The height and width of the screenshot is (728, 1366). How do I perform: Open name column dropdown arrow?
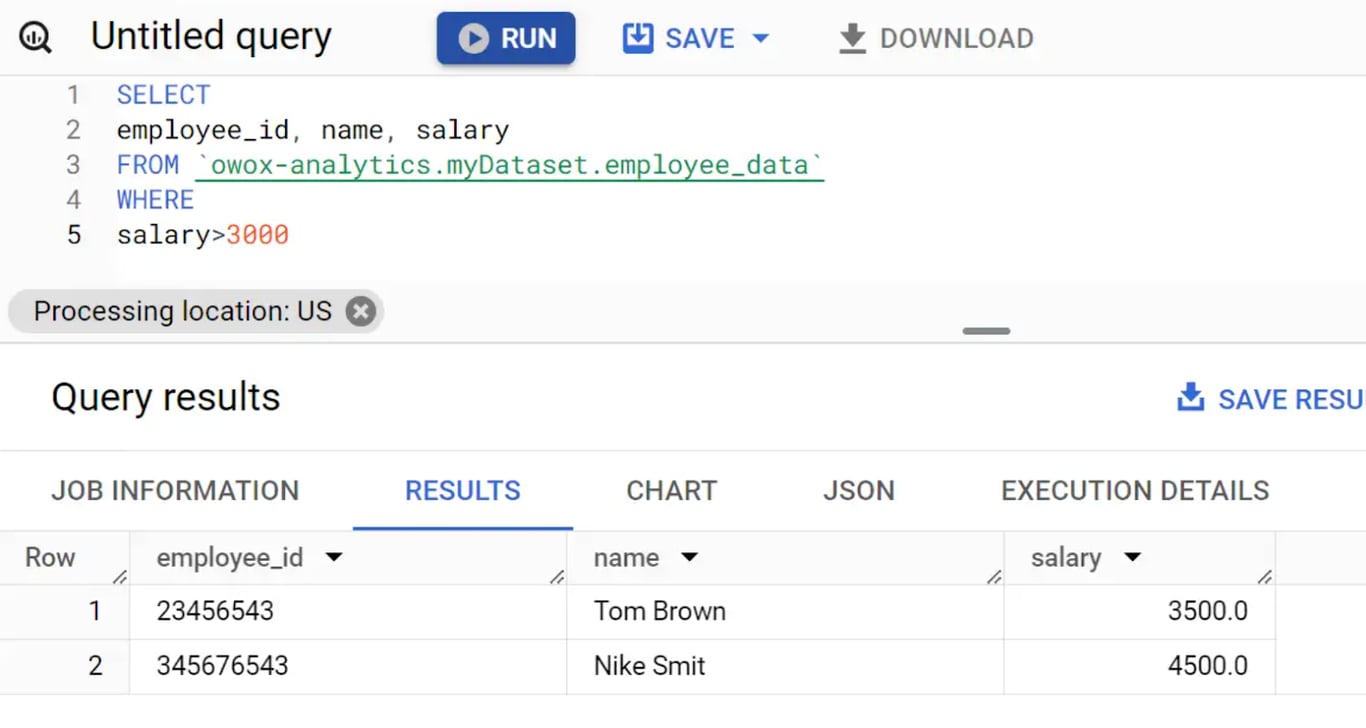coord(689,558)
